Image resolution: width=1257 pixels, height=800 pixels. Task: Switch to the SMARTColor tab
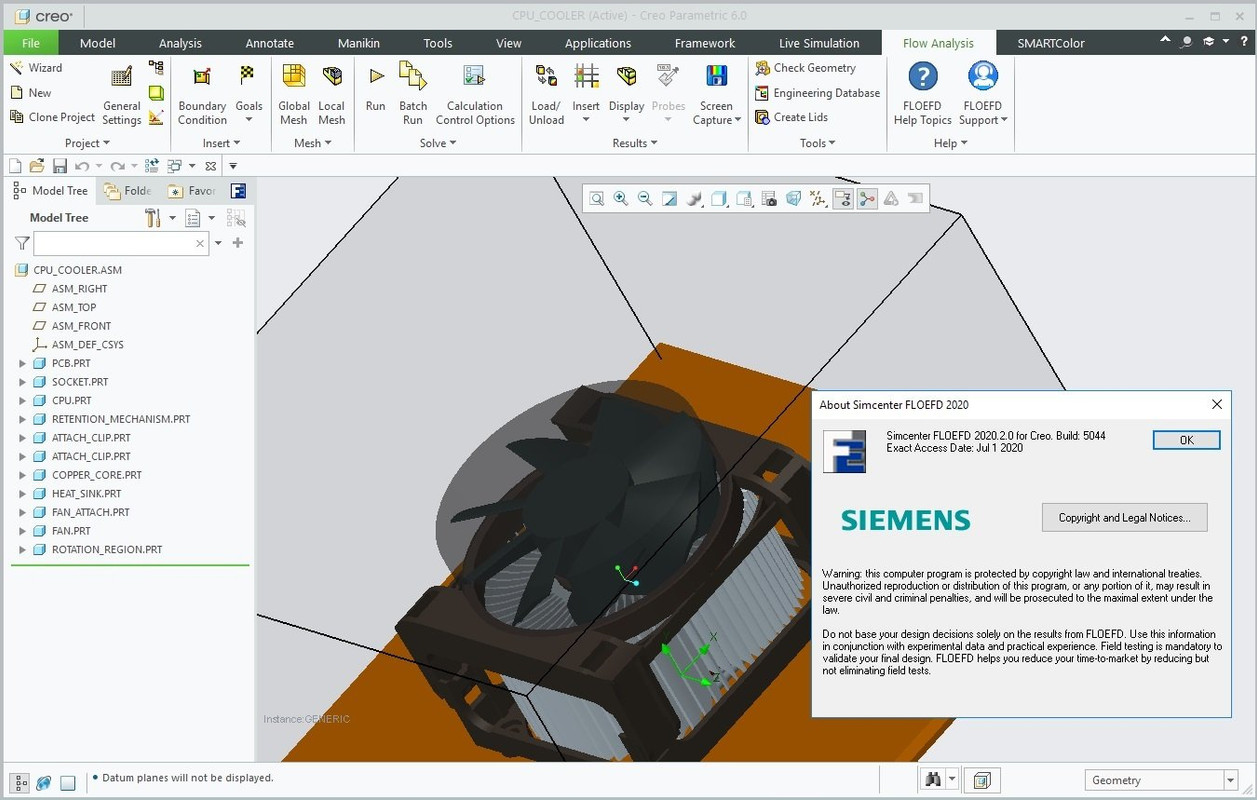[1051, 43]
